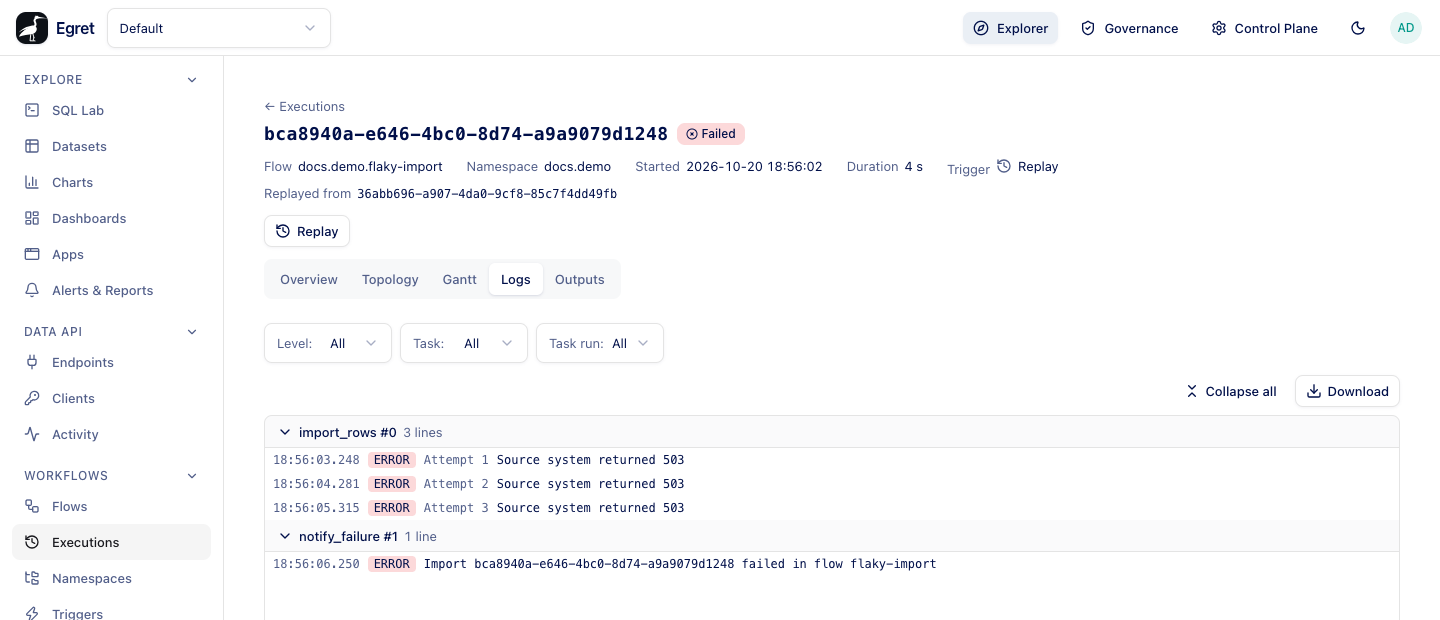Open the Level filter dropdown
Screen dimensions: 1440x620
tap(328, 343)
